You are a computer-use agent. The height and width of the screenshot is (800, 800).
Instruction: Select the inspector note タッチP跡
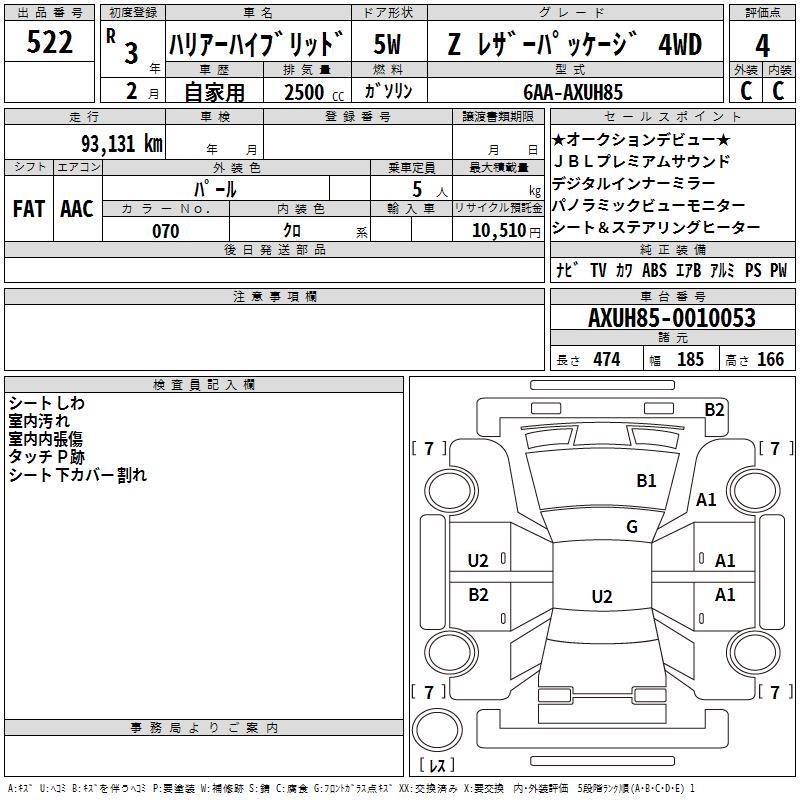(x=46, y=457)
